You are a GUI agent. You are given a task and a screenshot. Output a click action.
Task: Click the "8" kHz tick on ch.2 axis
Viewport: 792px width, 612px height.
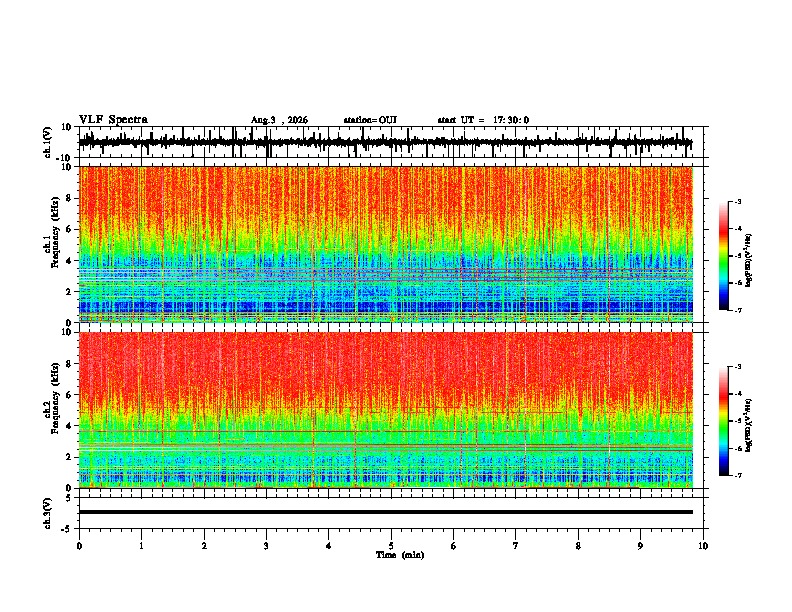click(x=69, y=364)
